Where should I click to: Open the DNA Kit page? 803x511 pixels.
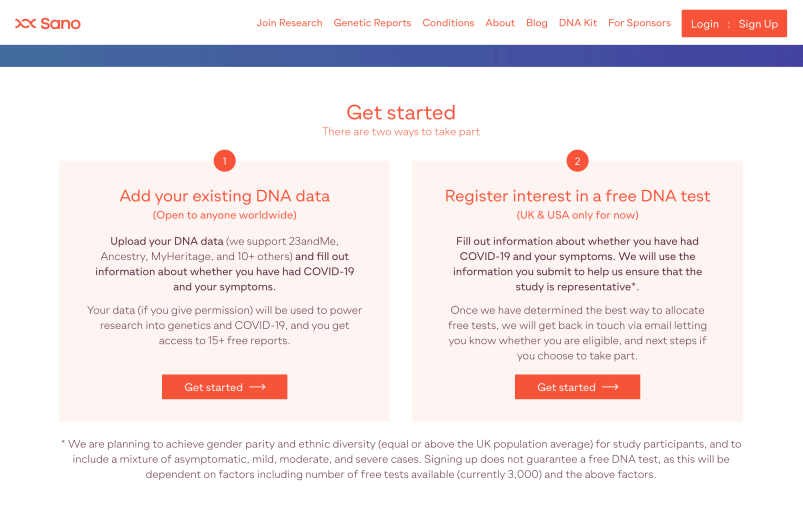click(578, 23)
